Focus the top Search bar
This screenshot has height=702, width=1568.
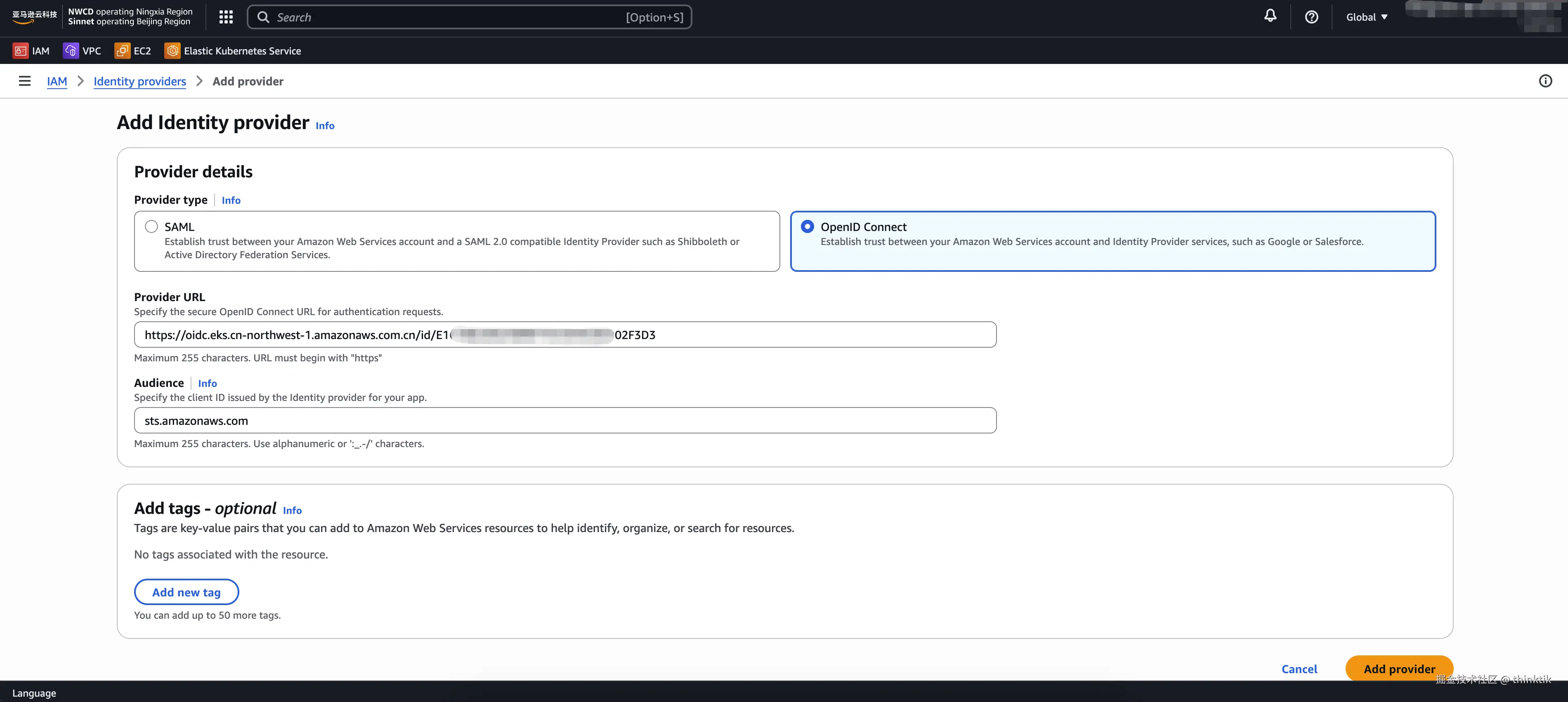pos(469,17)
